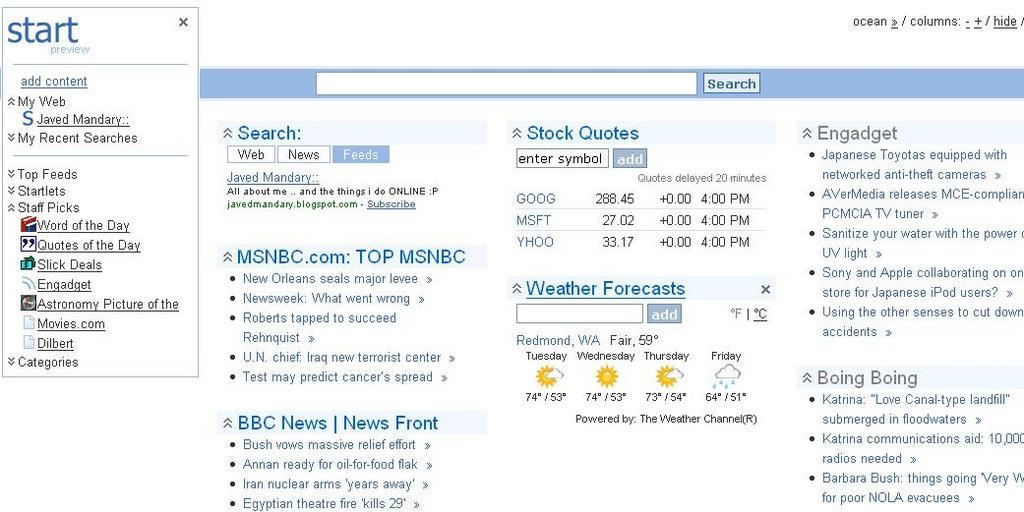Open the Weather Forecasts title link
1024x512 pixels.
click(x=605, y=289)
